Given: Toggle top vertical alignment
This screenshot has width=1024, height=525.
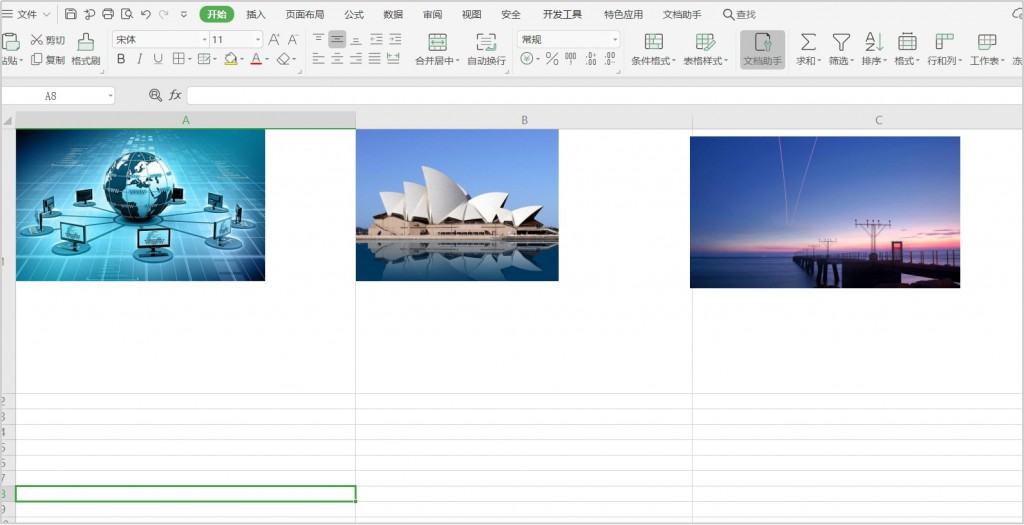Looking at the screenshot, I should [x=319, y=39].
